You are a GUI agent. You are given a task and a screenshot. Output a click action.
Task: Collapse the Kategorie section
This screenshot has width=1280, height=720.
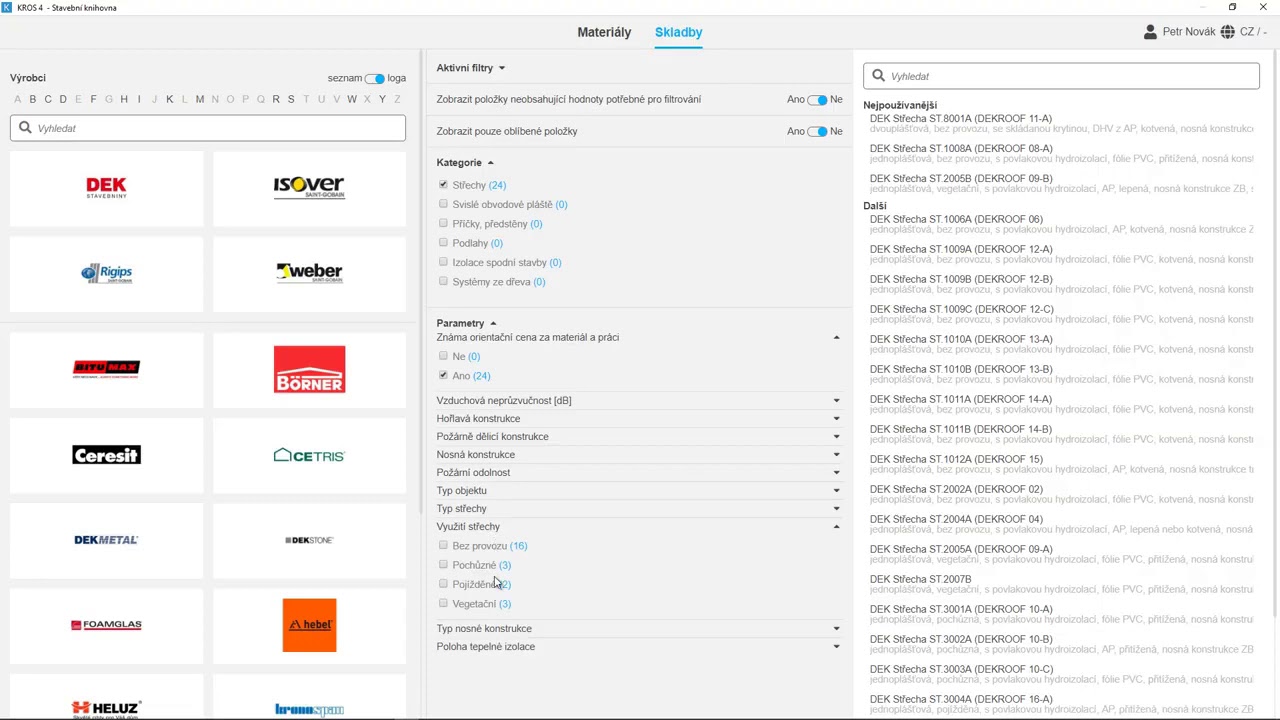pyautogui.click(x=490, y=163)
